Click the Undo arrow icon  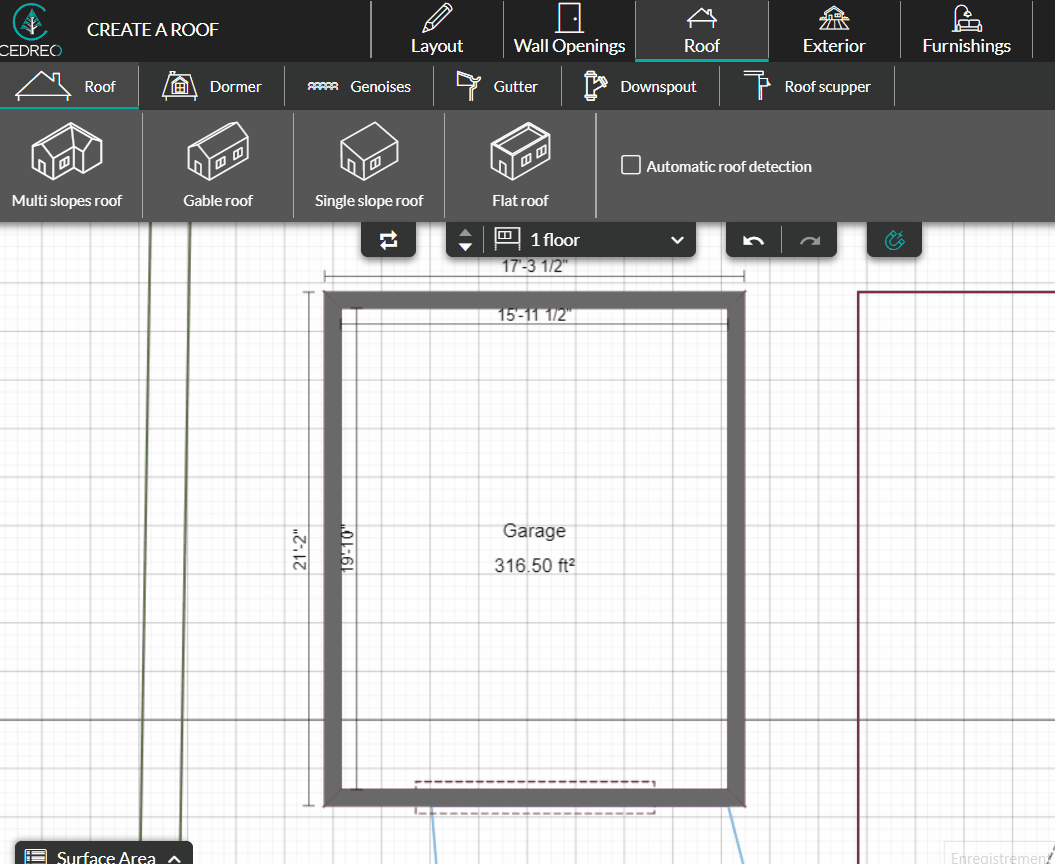752,239
